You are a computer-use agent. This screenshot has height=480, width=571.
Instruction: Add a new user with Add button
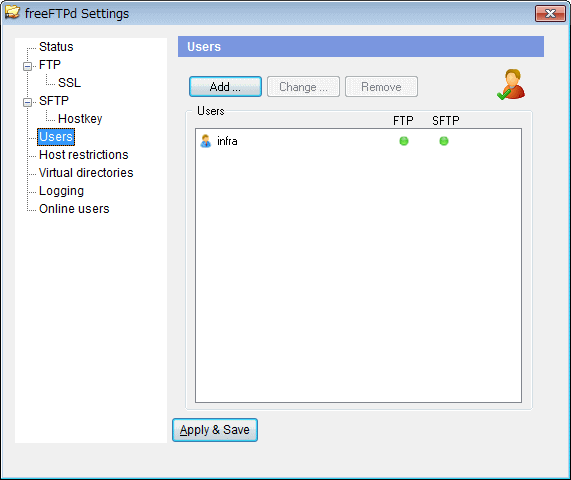coord(225,87)
